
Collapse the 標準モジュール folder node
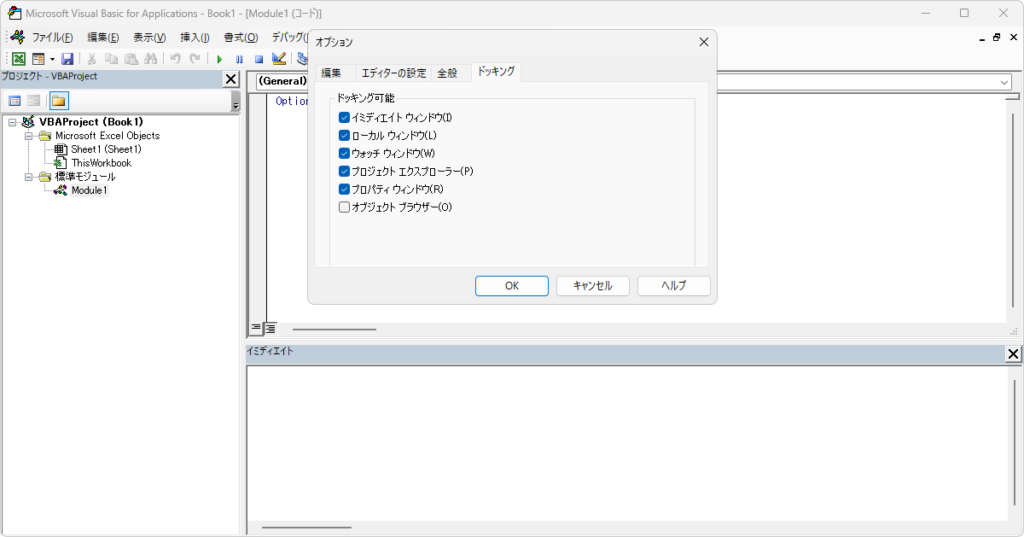click(x=29, y=177)
